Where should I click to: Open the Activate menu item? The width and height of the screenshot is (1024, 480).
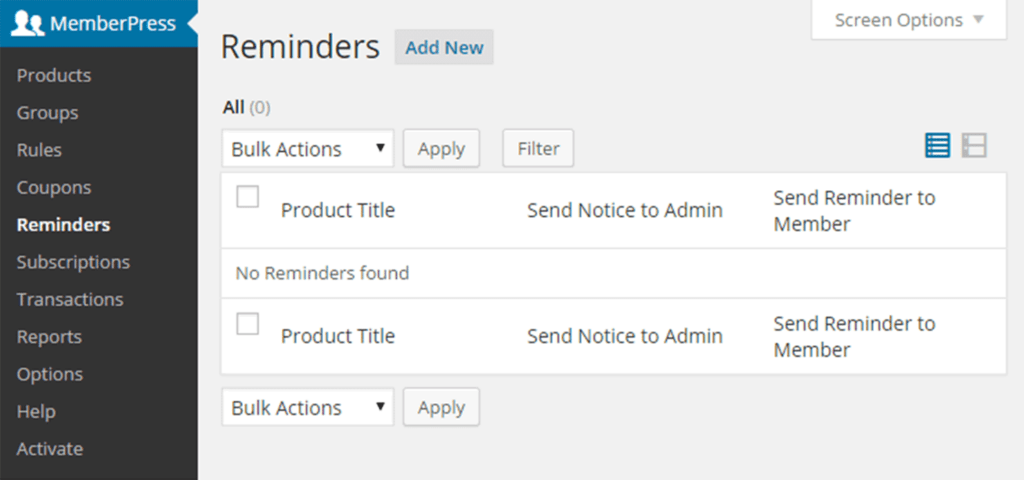50,449
